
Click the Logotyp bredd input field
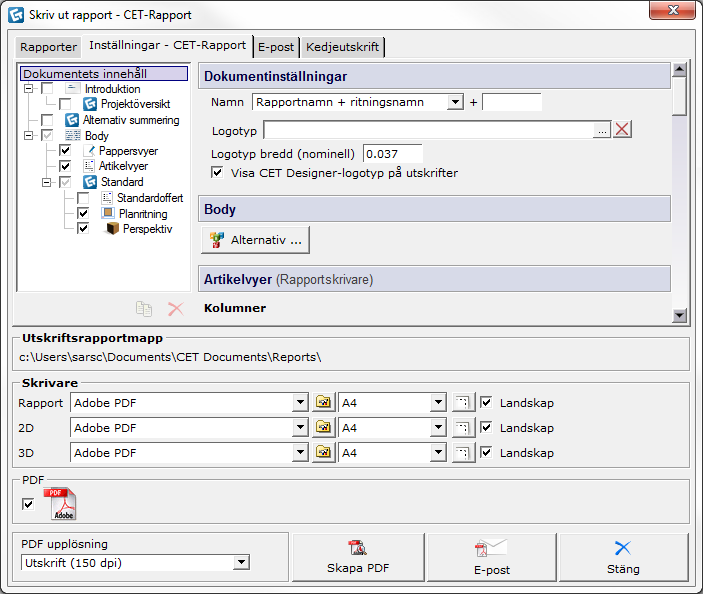pyautogui.click(x=392, y=154)
